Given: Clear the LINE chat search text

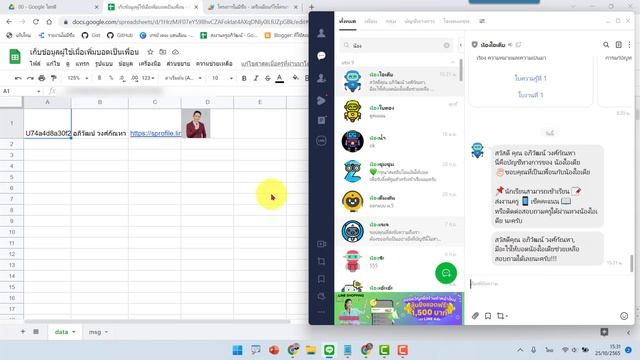Looking at the screenshot, I should point(447,45).
